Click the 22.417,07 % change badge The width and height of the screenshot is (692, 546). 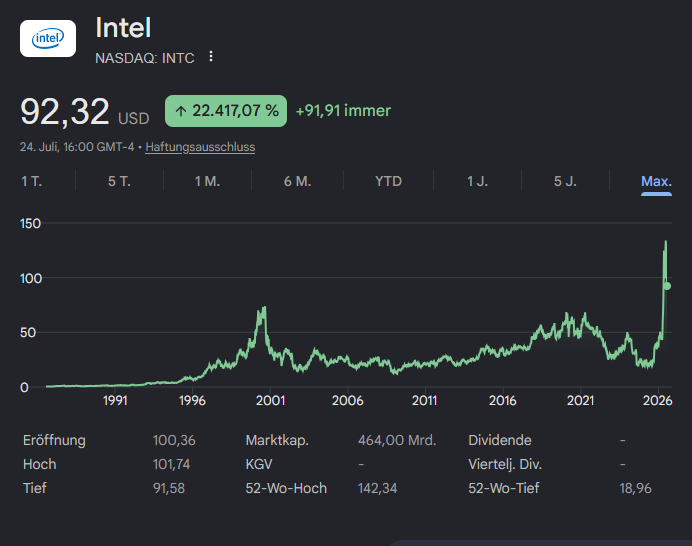point(226,111)
